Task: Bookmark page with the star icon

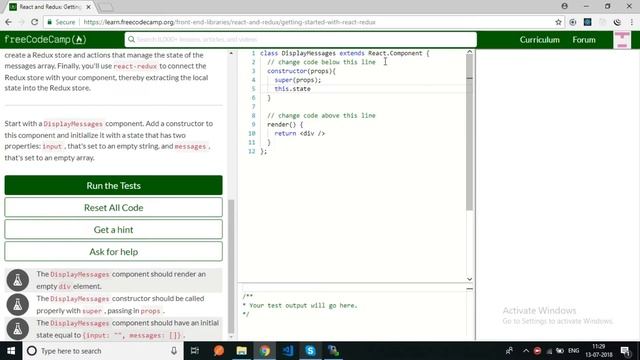Action: [558, 22]
